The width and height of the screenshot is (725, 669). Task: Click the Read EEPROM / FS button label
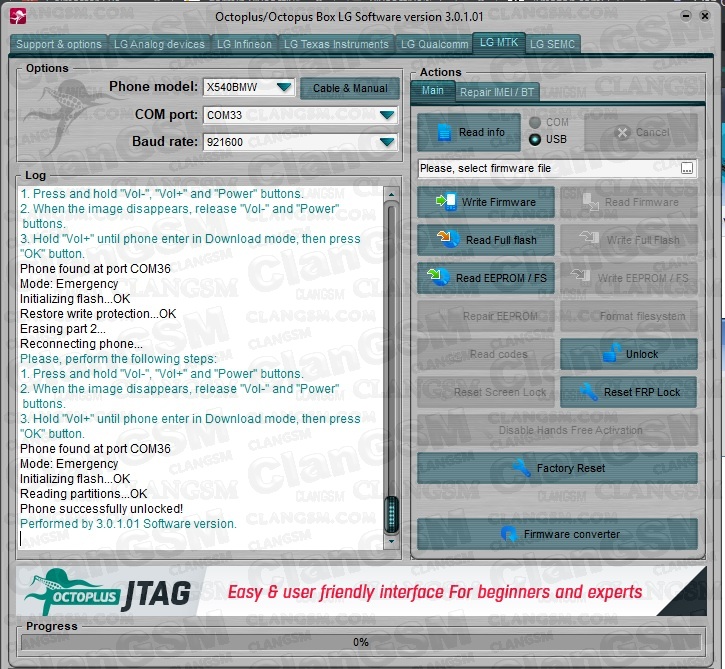click(x=501, y=278)
